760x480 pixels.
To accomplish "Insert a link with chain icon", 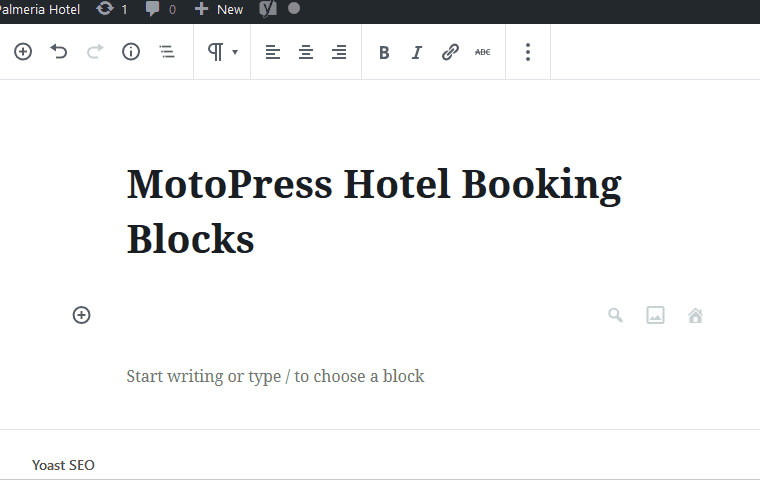I will tap(450, 52).
